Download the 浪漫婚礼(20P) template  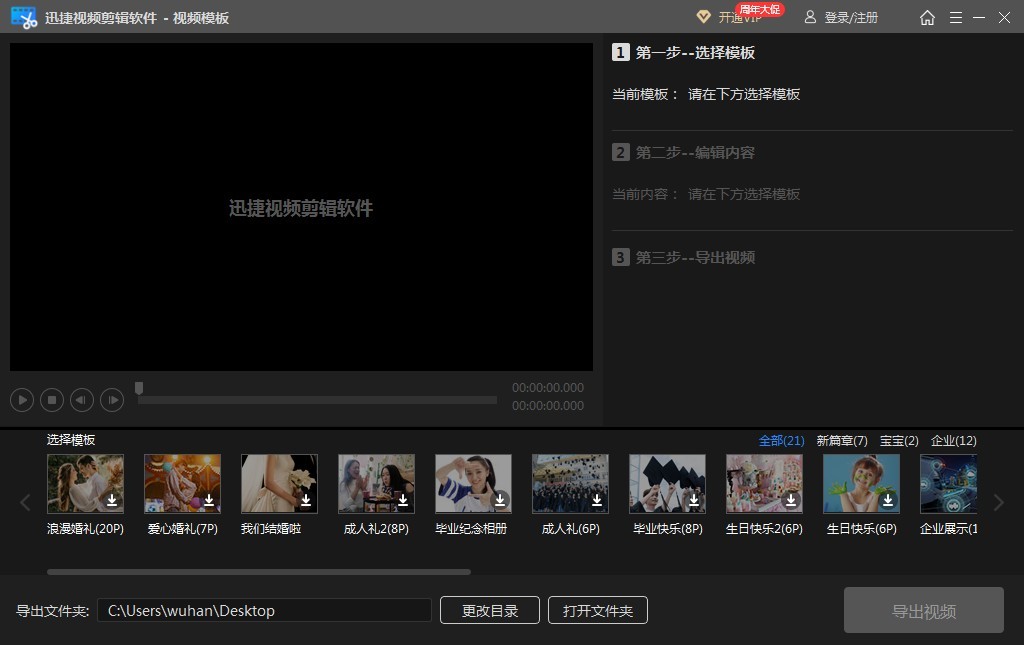coord(113,500)
